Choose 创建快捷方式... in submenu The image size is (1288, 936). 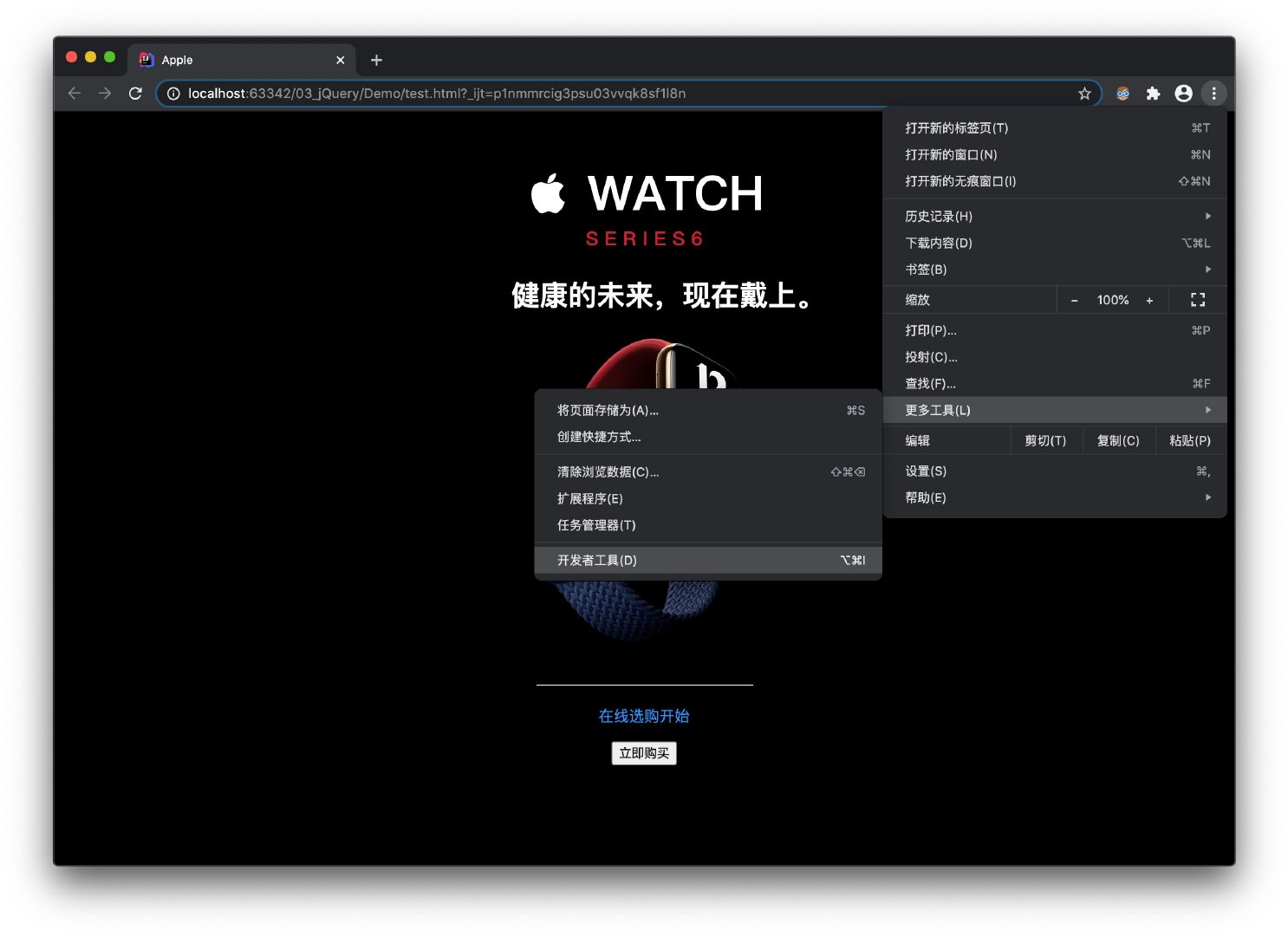708,437
